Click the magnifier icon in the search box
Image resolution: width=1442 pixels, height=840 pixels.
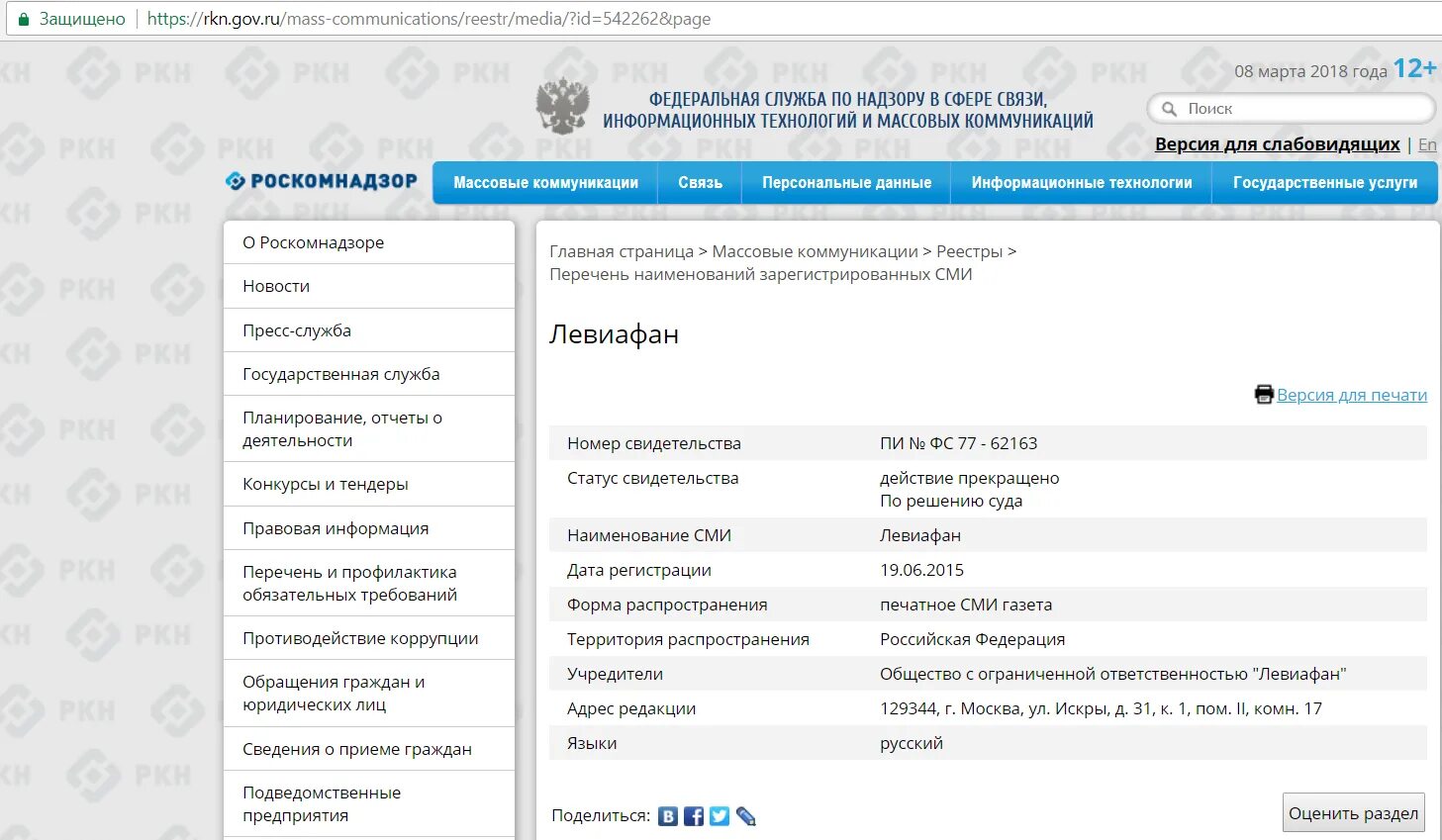1169,109
